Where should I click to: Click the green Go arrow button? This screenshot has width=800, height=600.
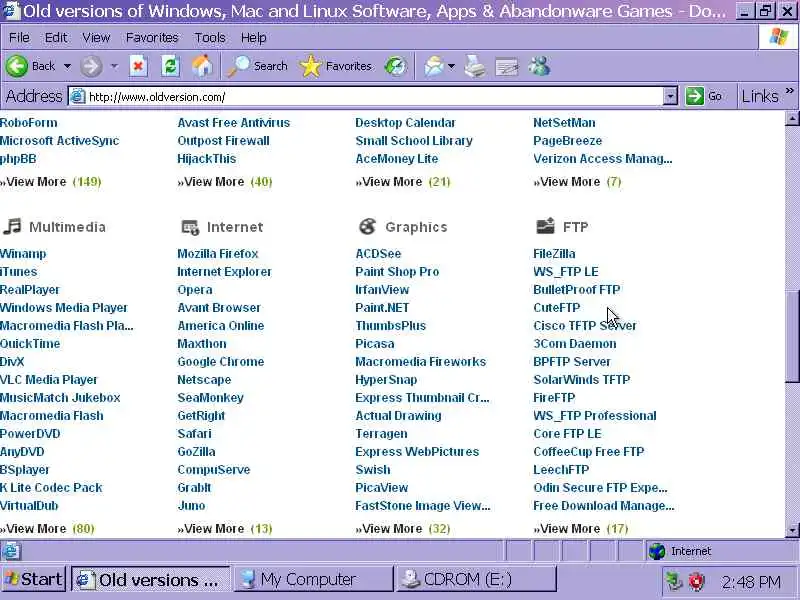click(x=694, y=96)
